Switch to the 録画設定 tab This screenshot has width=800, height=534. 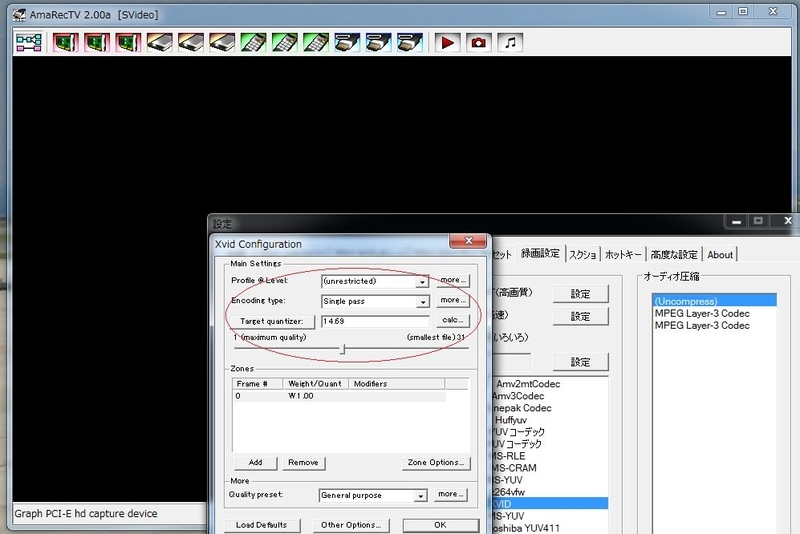coord(540,253)
